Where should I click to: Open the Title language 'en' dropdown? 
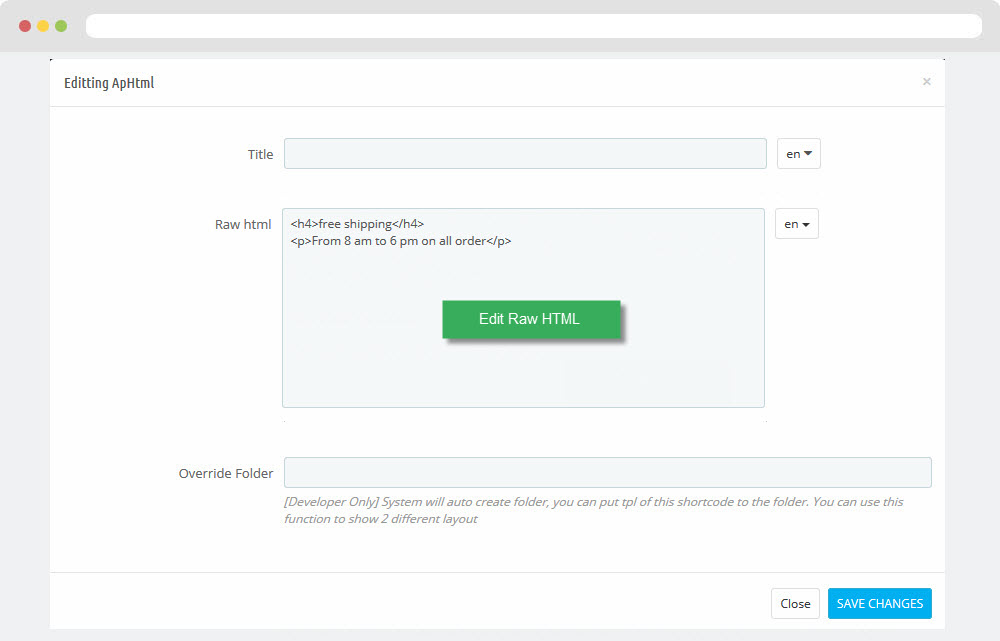[798, 154]
